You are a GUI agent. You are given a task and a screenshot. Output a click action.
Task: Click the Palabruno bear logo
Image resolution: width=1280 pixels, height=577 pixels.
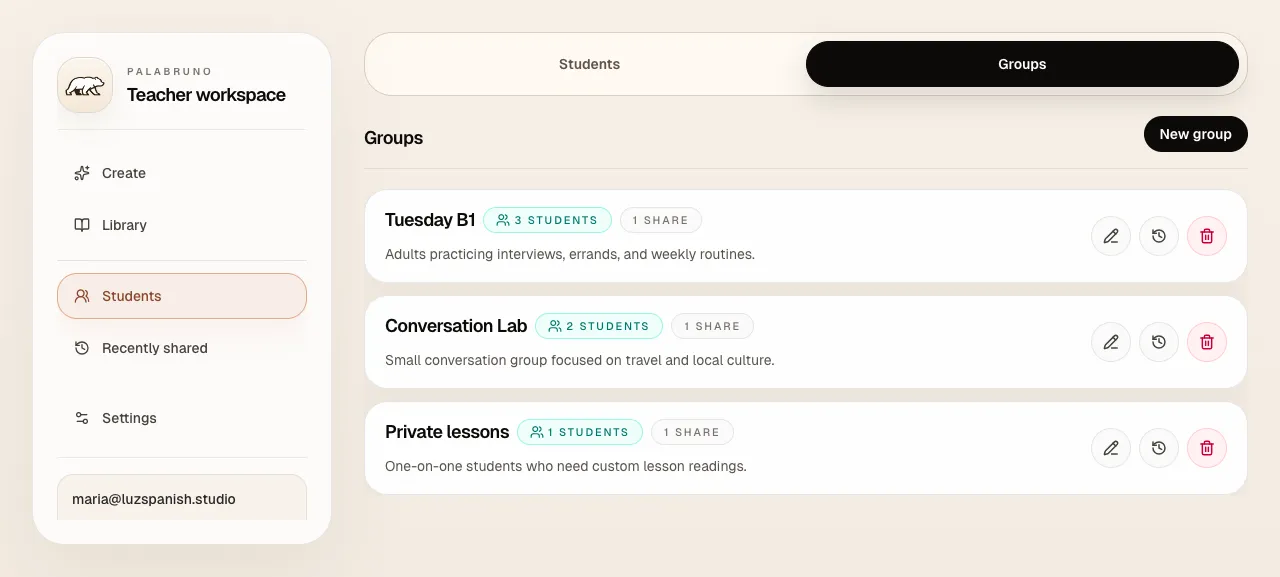(x=84, y=85)
